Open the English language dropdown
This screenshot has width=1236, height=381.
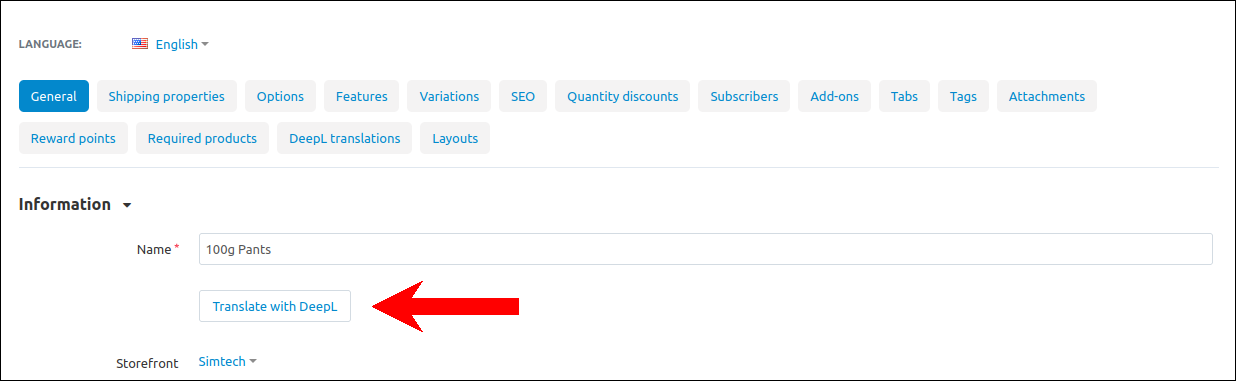tap(182, 44)
